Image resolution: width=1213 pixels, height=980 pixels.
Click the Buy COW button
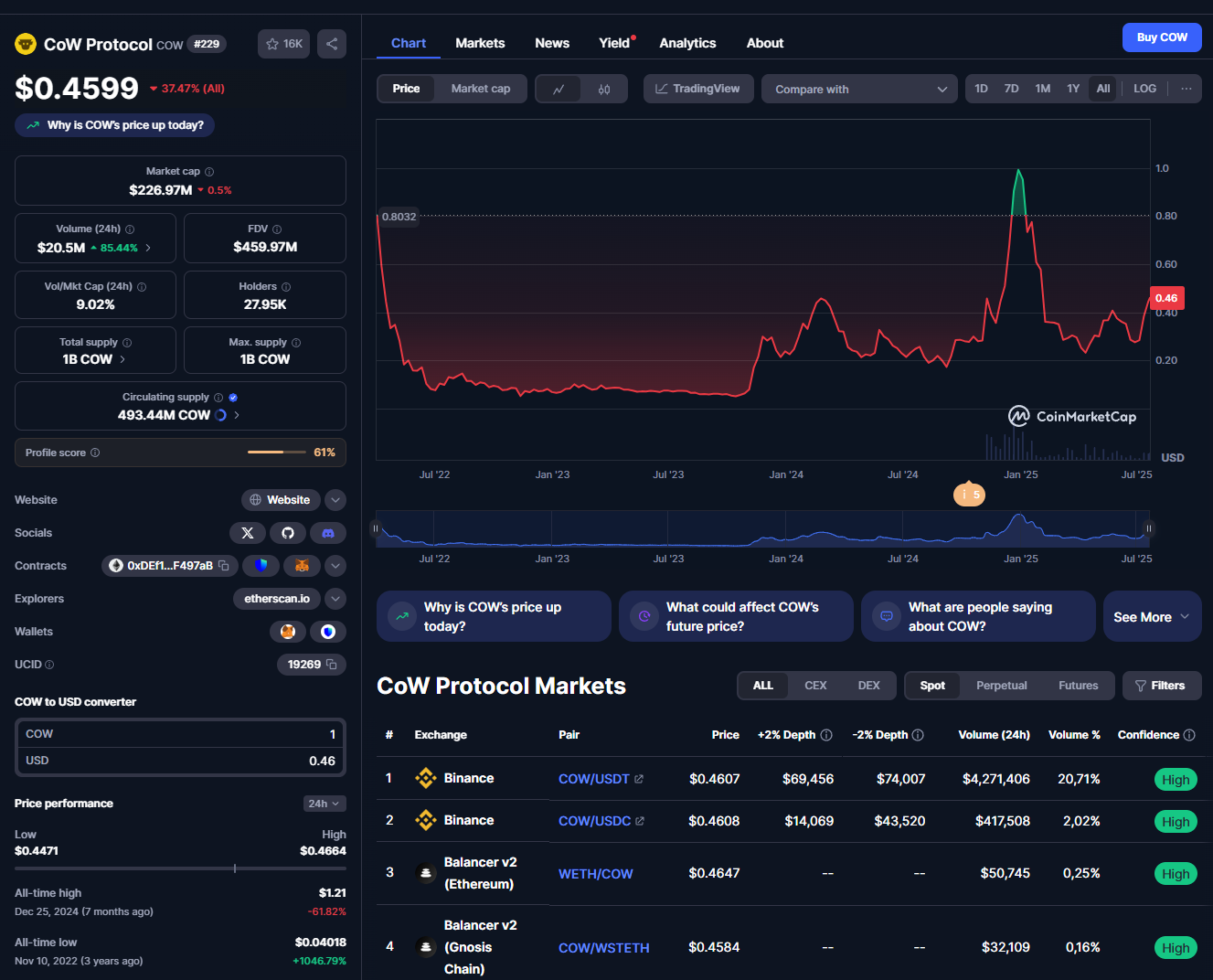tap(1162, 37)
